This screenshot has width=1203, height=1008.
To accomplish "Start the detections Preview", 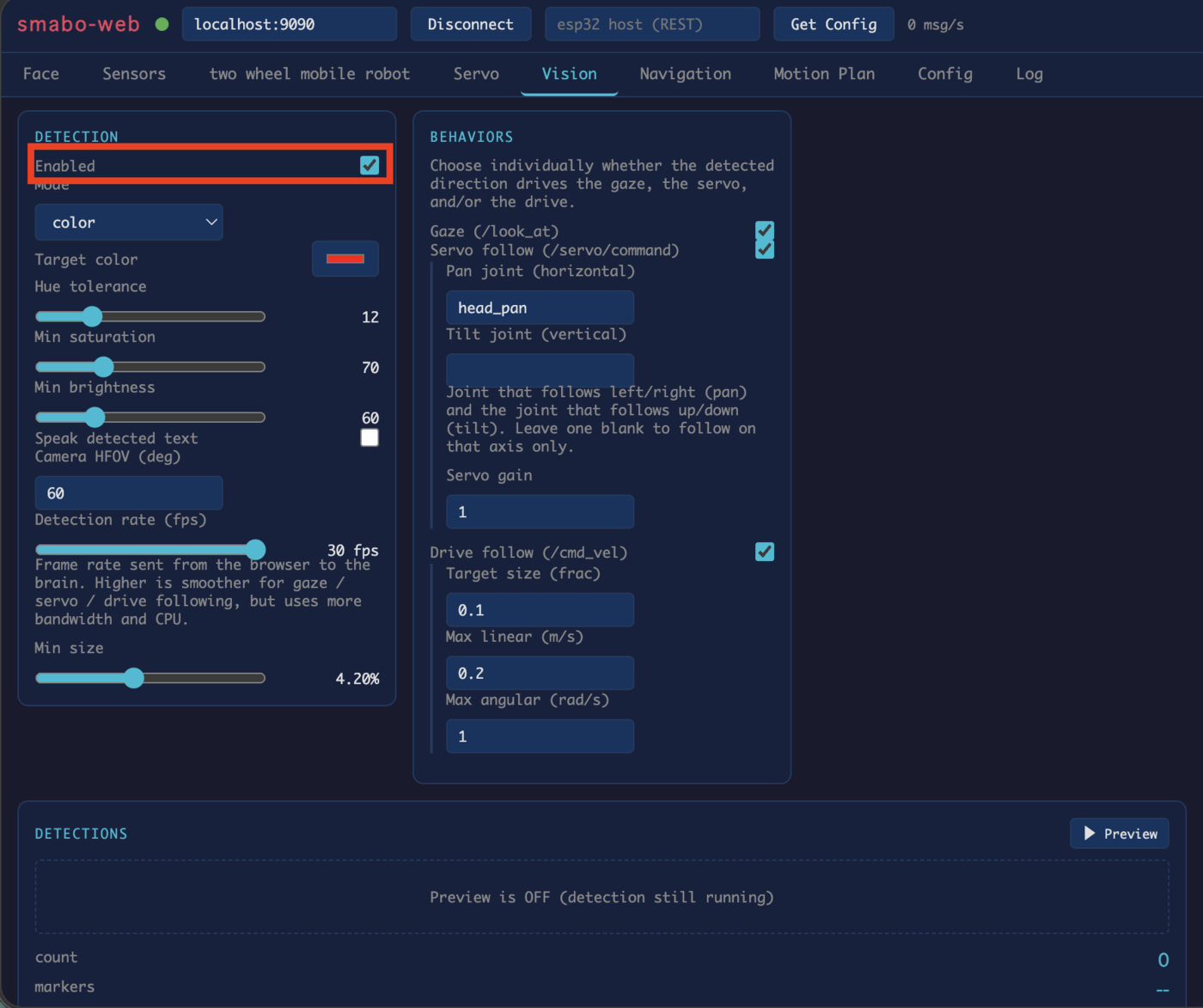I will pos(1120,834).
